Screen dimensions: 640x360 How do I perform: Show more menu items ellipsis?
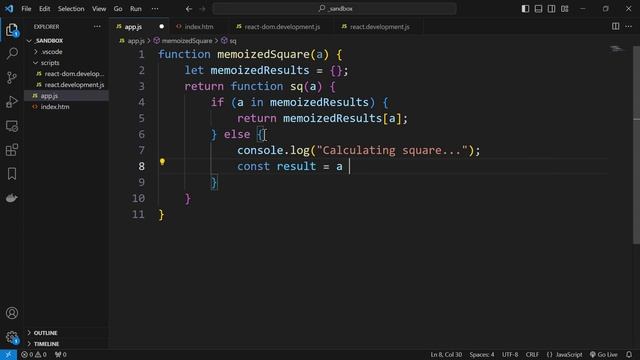tap(155, 9)
